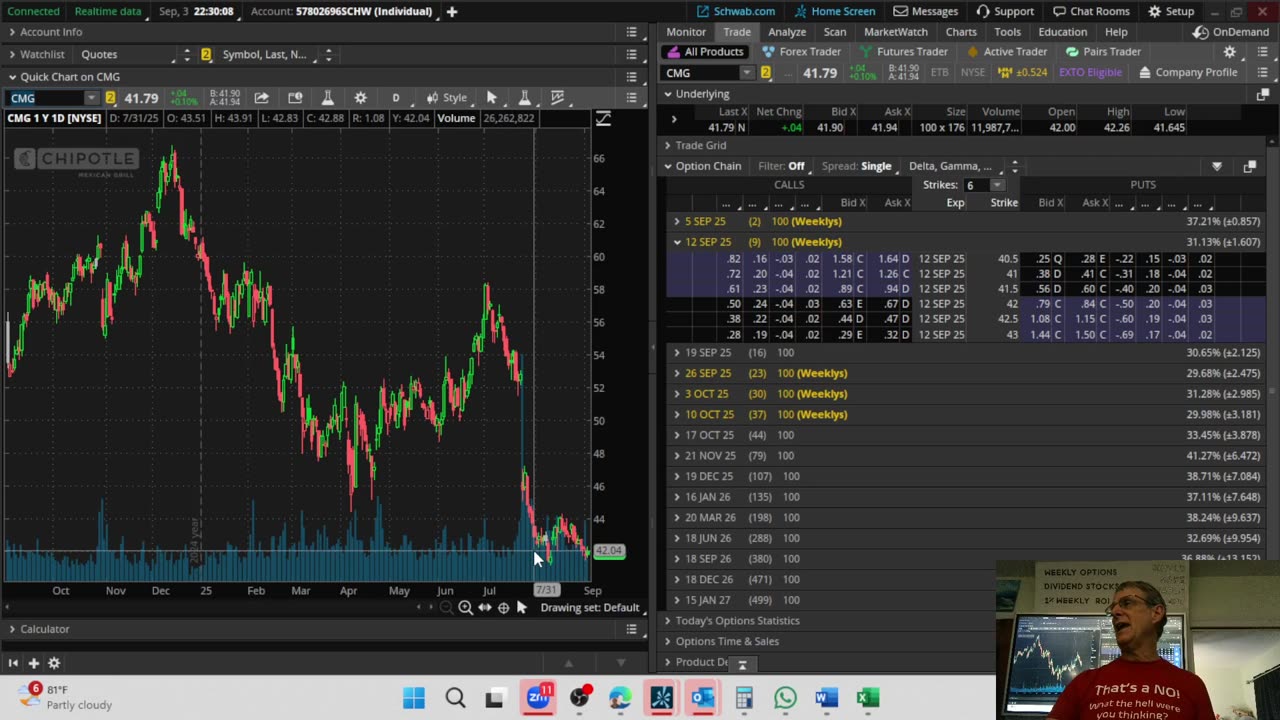
Task: Open sidebar settings gear at bottom left
Action: click(54, 663)
